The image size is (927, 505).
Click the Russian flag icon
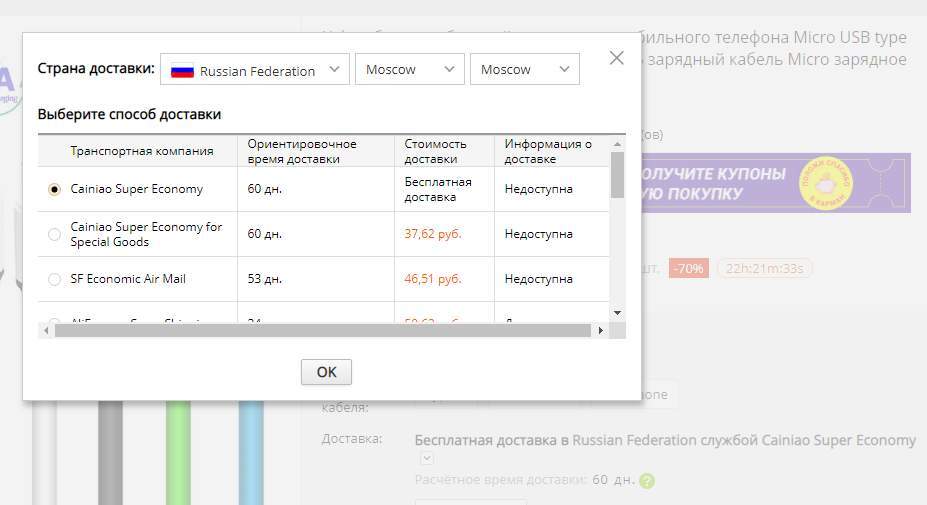click(x=182, y=71)
